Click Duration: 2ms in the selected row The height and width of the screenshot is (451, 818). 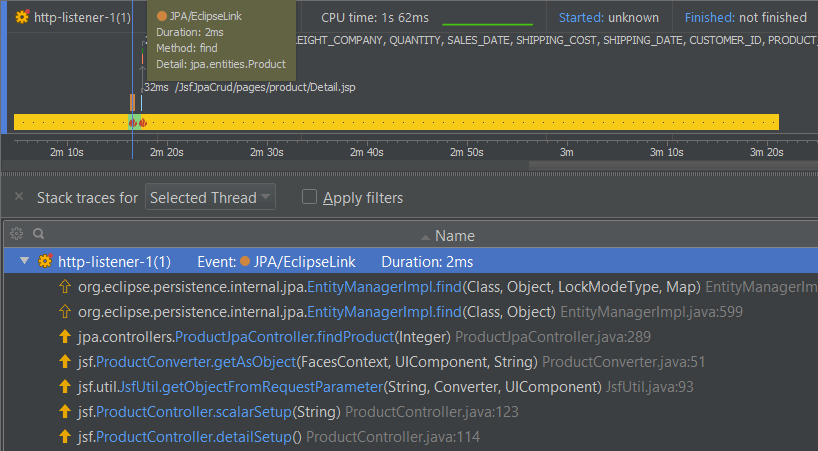(x=427, y=262)
